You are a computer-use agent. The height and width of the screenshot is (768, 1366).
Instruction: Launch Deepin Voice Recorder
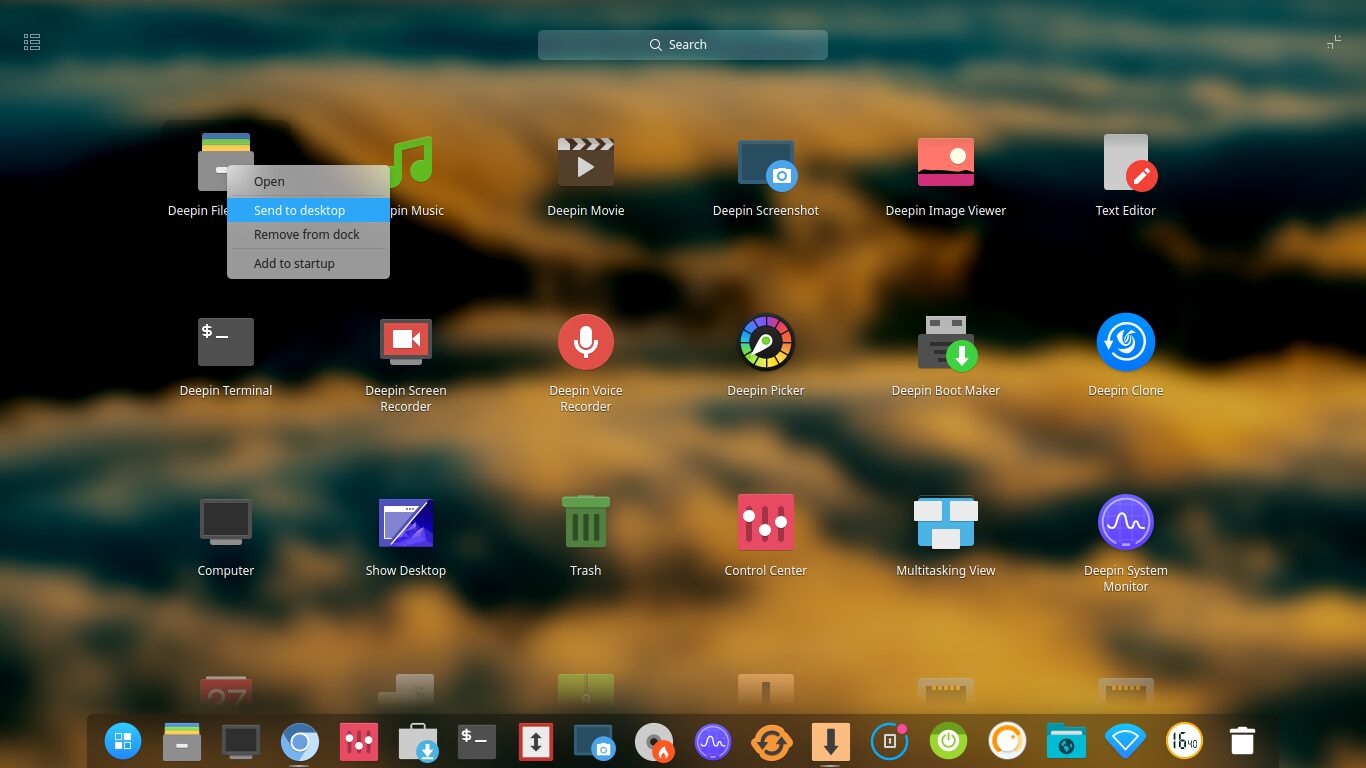click(x=585, y=341)
